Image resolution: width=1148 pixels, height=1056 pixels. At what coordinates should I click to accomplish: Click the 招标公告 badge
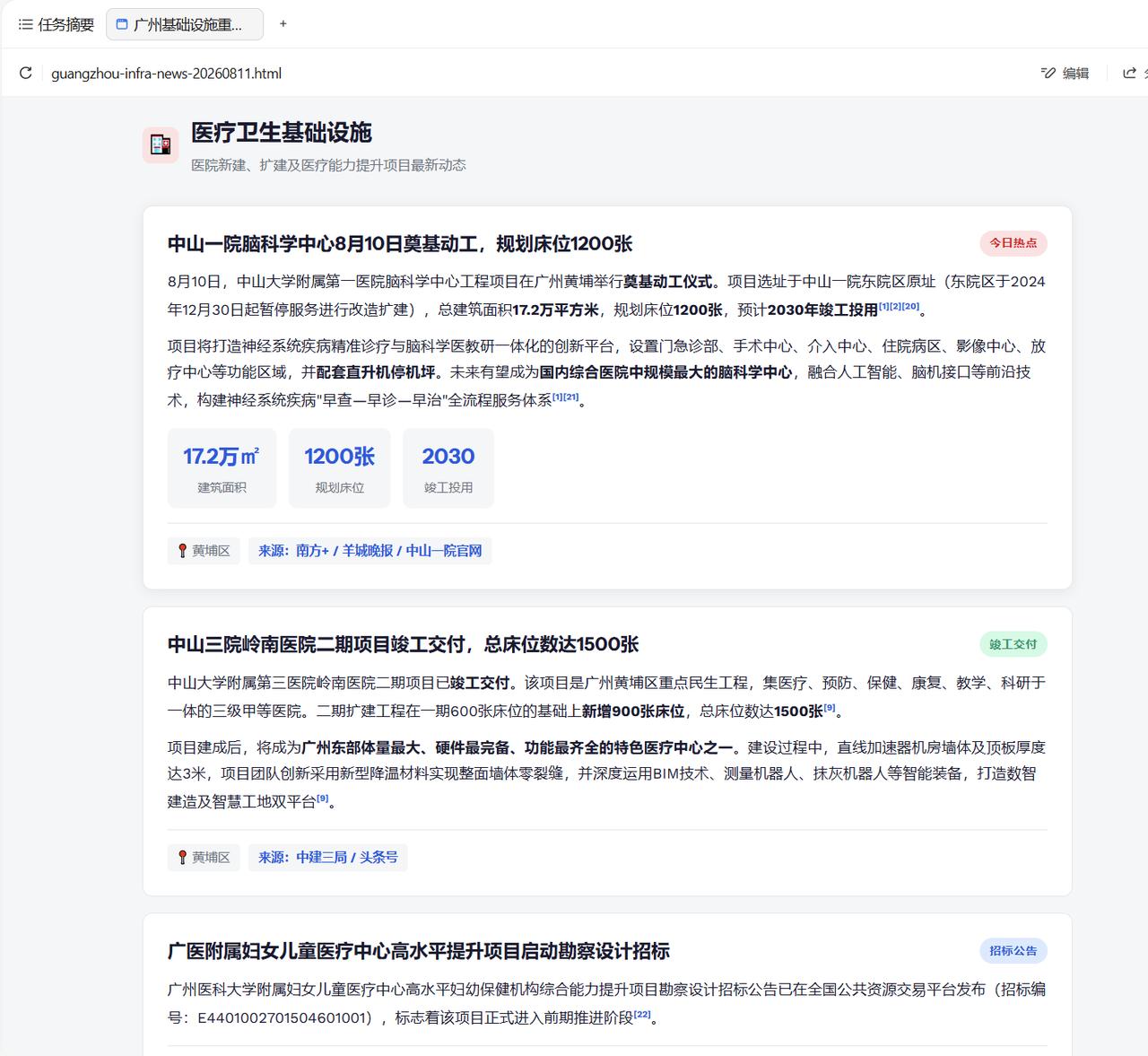[1013, 951]
